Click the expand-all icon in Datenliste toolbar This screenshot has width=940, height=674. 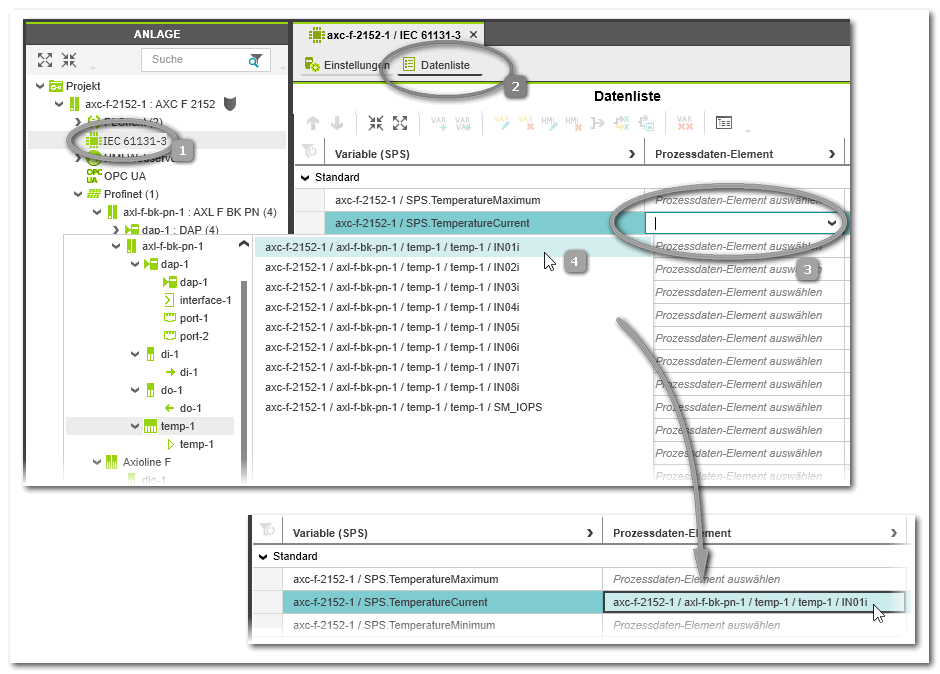[x=400, y=123]
